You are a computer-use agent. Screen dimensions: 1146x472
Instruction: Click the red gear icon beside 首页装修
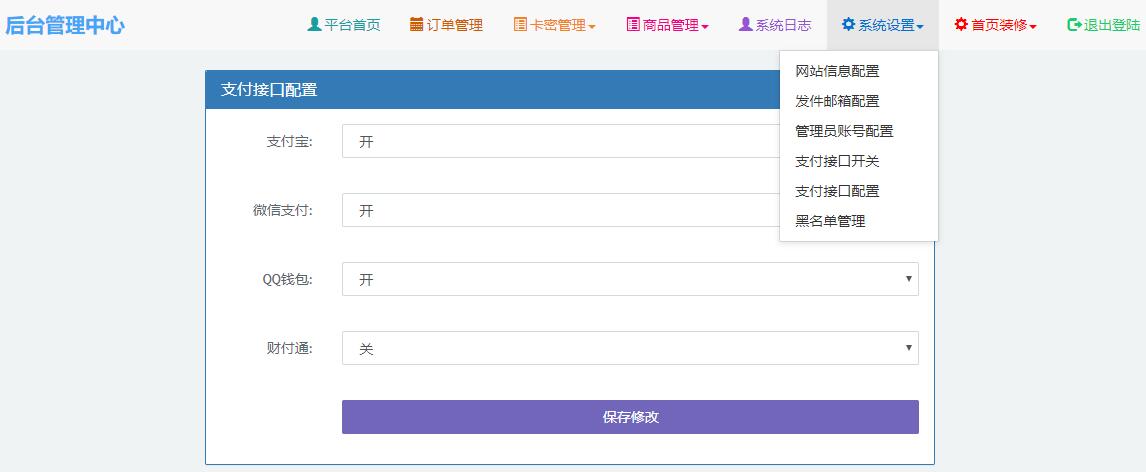pyautogui.click(x=961, y=24)
